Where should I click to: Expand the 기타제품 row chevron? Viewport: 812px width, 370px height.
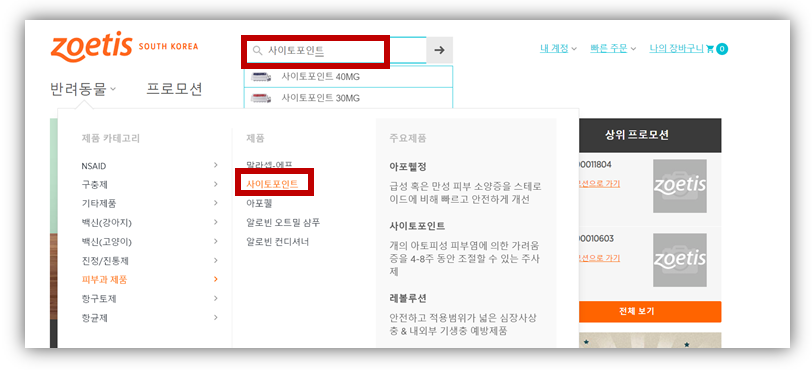(215, 203)
